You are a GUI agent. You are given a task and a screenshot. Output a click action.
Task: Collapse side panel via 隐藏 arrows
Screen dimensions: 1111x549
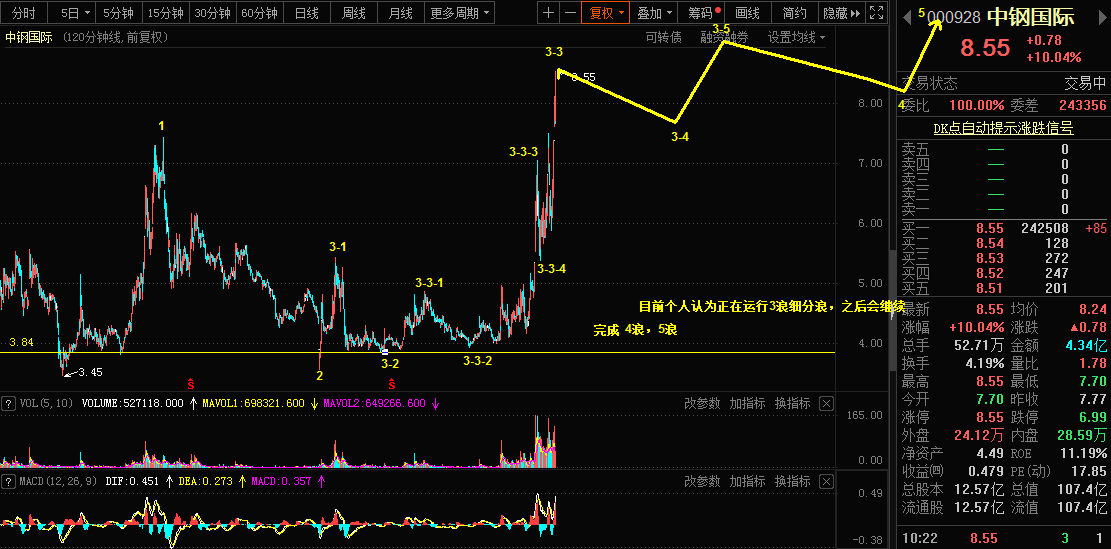pos(841,12)
